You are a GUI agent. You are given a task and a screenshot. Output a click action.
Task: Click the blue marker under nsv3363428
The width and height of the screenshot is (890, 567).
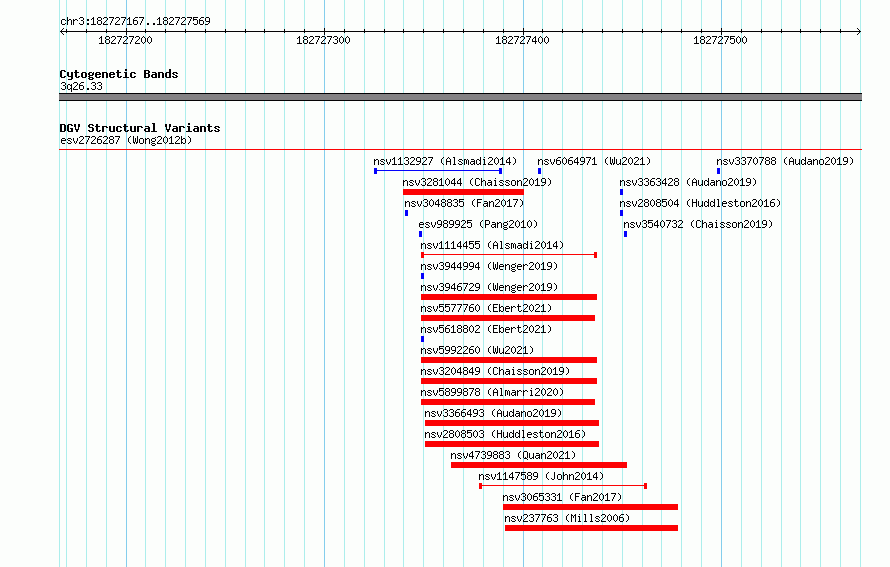click(x=622, y=192)
